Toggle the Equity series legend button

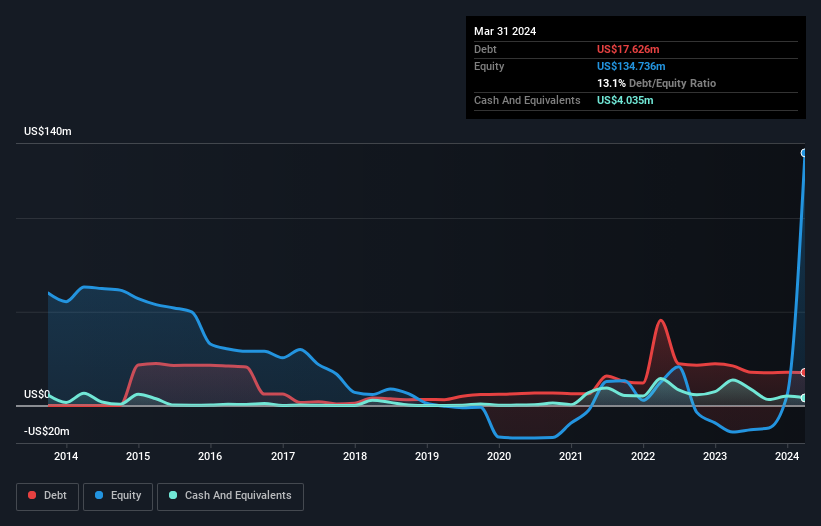click(118, 496)
